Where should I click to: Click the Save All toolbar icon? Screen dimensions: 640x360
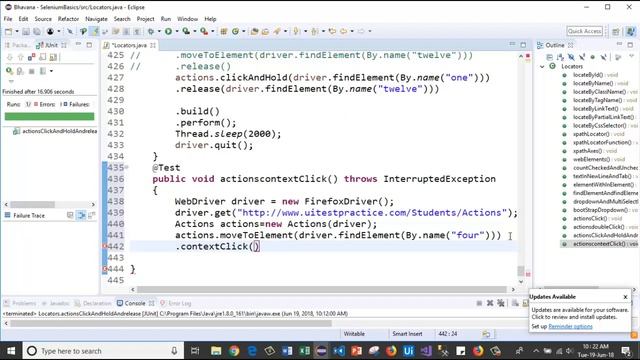(37, 31)
